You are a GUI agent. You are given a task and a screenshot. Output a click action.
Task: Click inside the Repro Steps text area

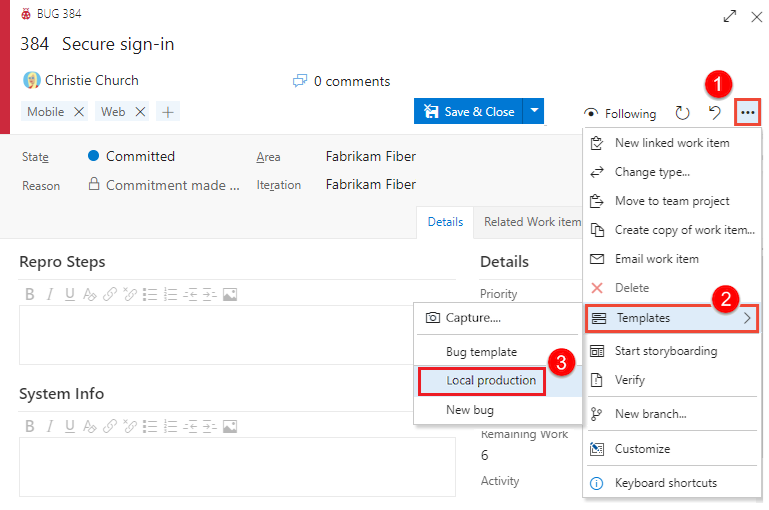point(210,334)
